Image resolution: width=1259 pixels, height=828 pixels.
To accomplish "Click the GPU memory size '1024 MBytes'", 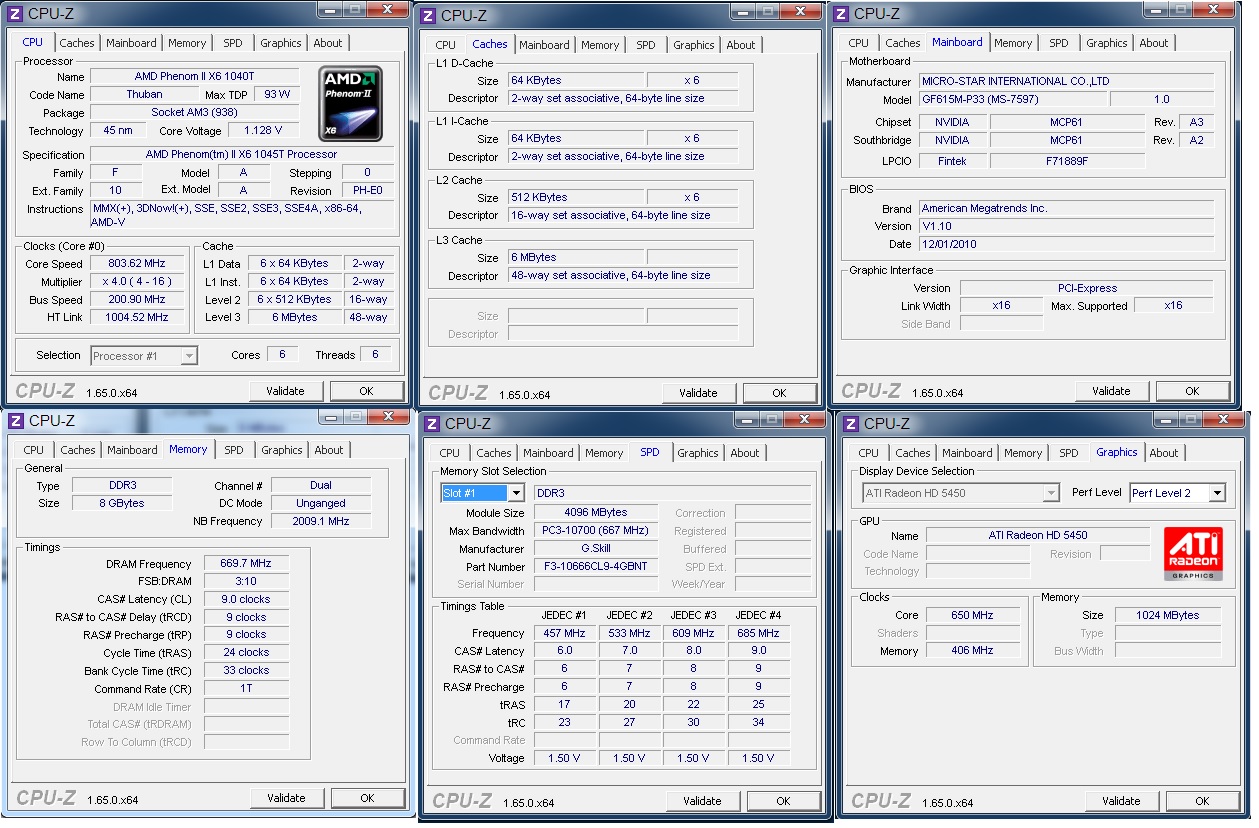I will coord(1168,616).
